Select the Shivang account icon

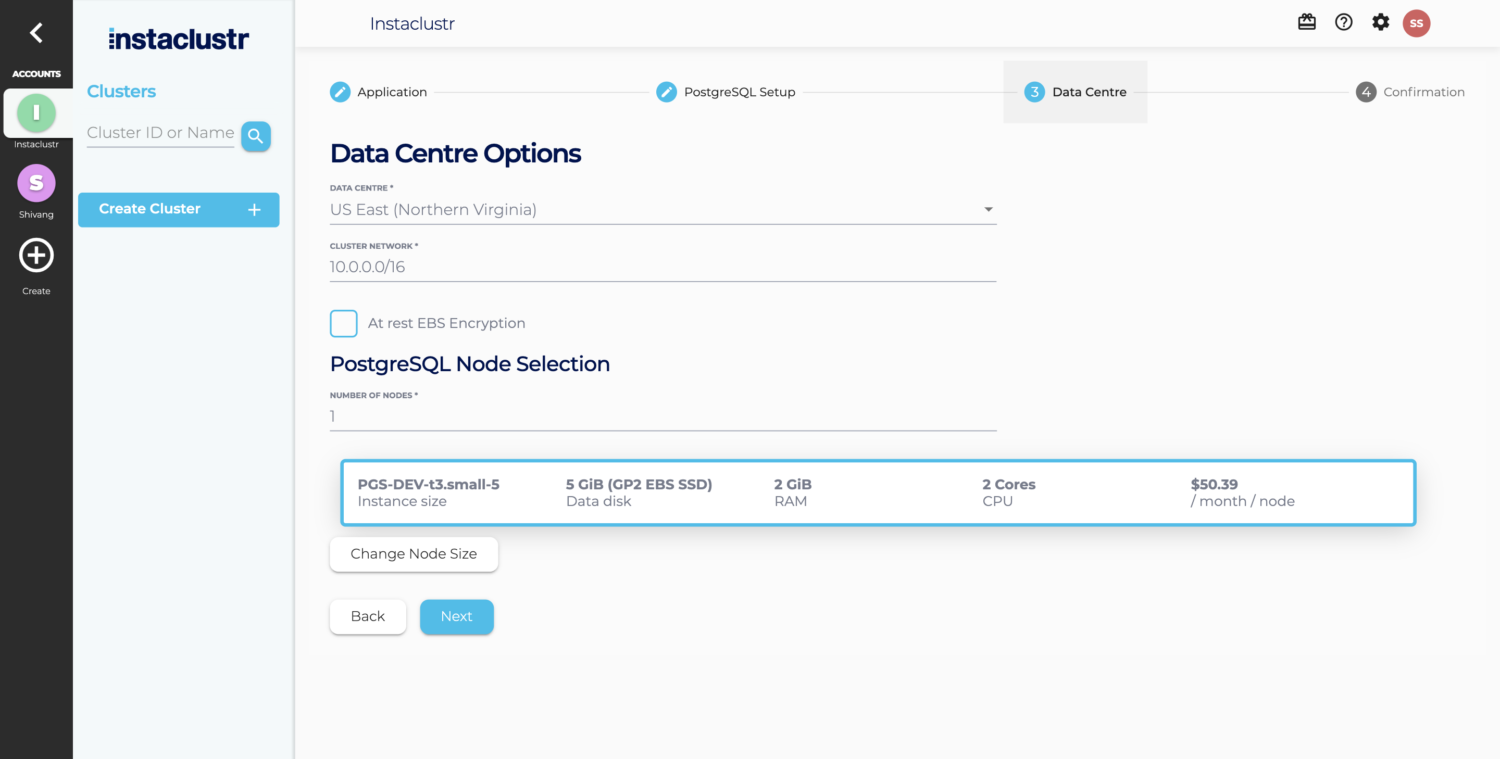[36, 183]
